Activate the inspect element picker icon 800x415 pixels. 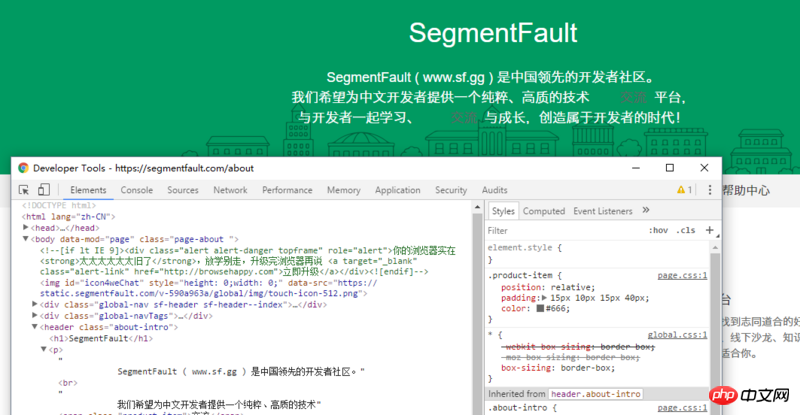24,190
